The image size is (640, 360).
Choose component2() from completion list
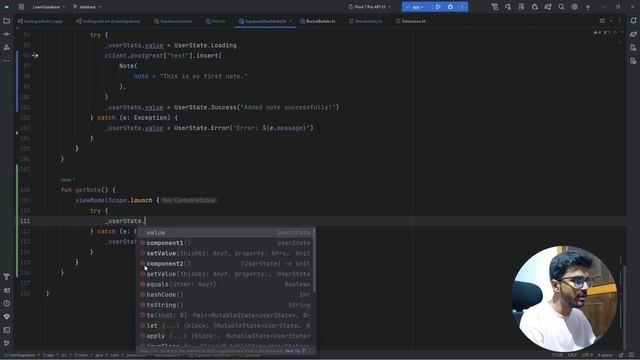pyautogui.click(x=225, y=264)
